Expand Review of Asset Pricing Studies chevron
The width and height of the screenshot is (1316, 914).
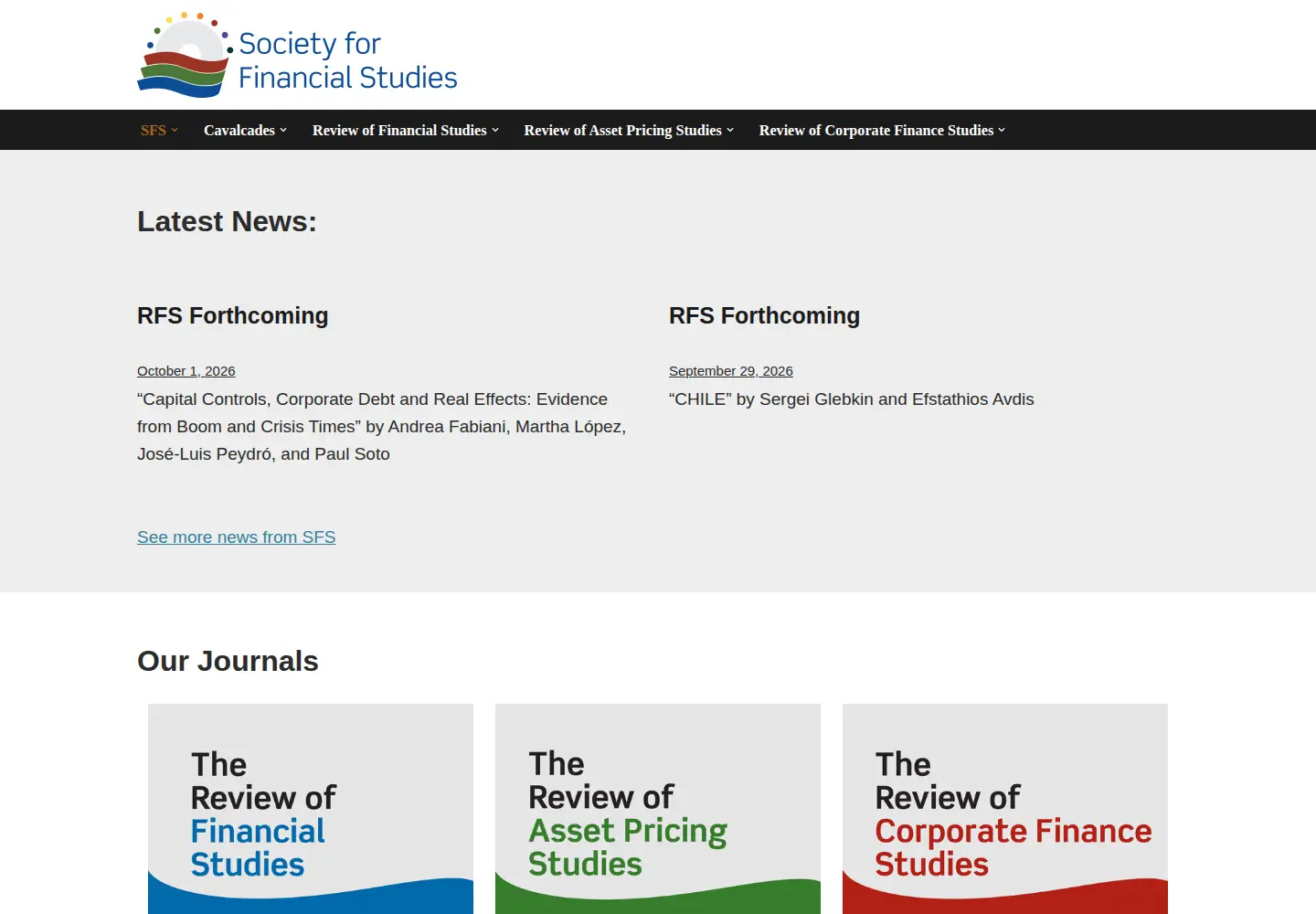tap(730, 130)
